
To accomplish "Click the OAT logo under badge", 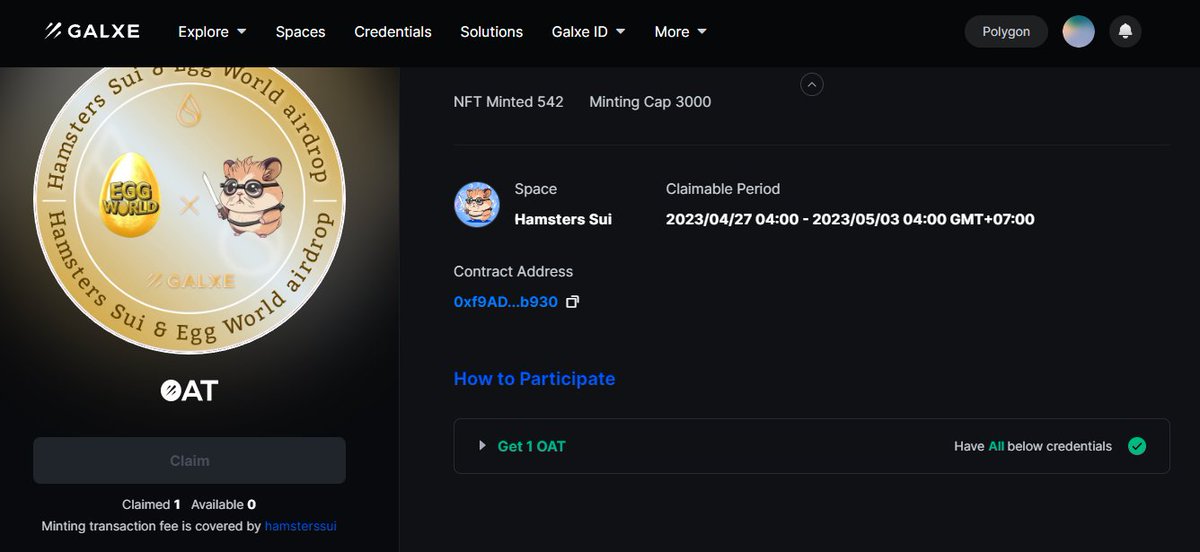I will 189,391.
